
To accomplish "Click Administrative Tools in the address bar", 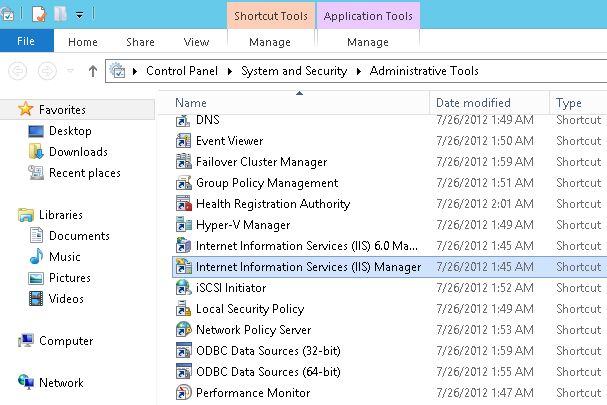I will (x=424, y=71).
